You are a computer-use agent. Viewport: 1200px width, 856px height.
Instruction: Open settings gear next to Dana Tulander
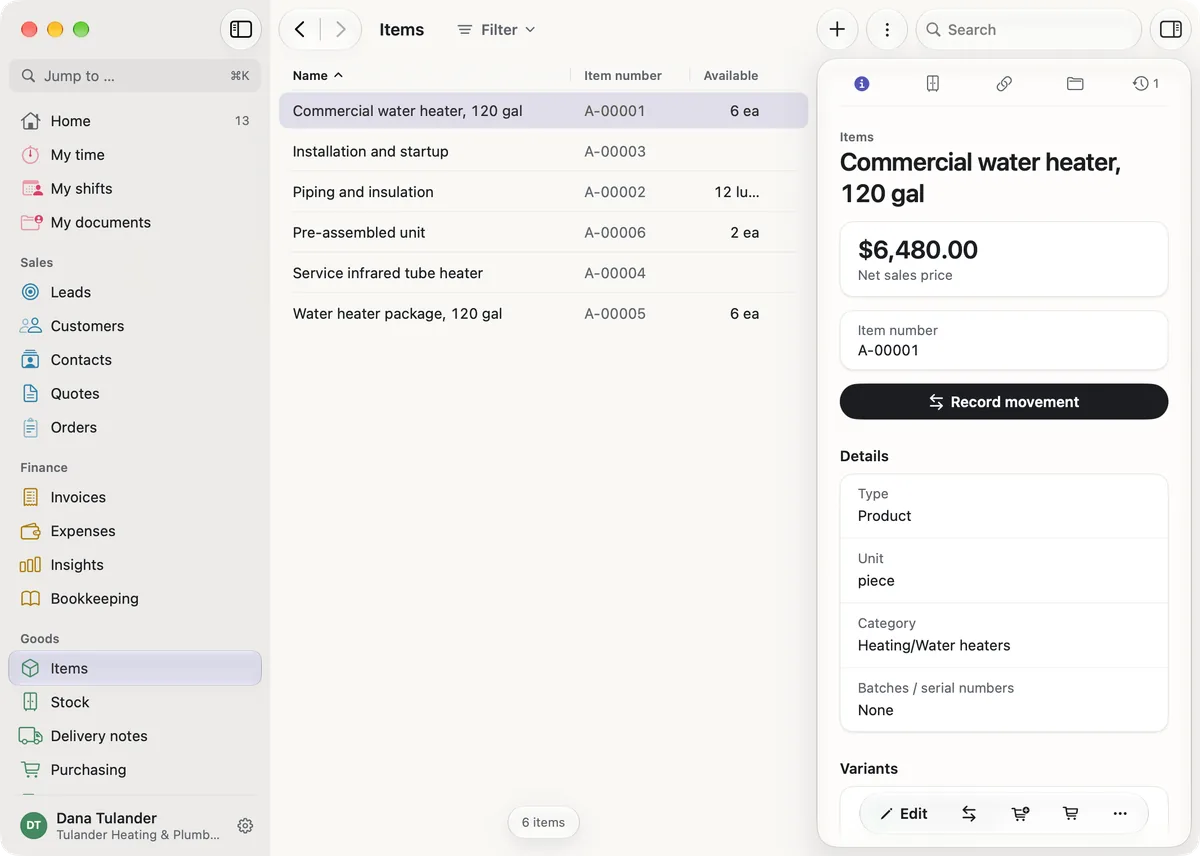coord(245,826)
